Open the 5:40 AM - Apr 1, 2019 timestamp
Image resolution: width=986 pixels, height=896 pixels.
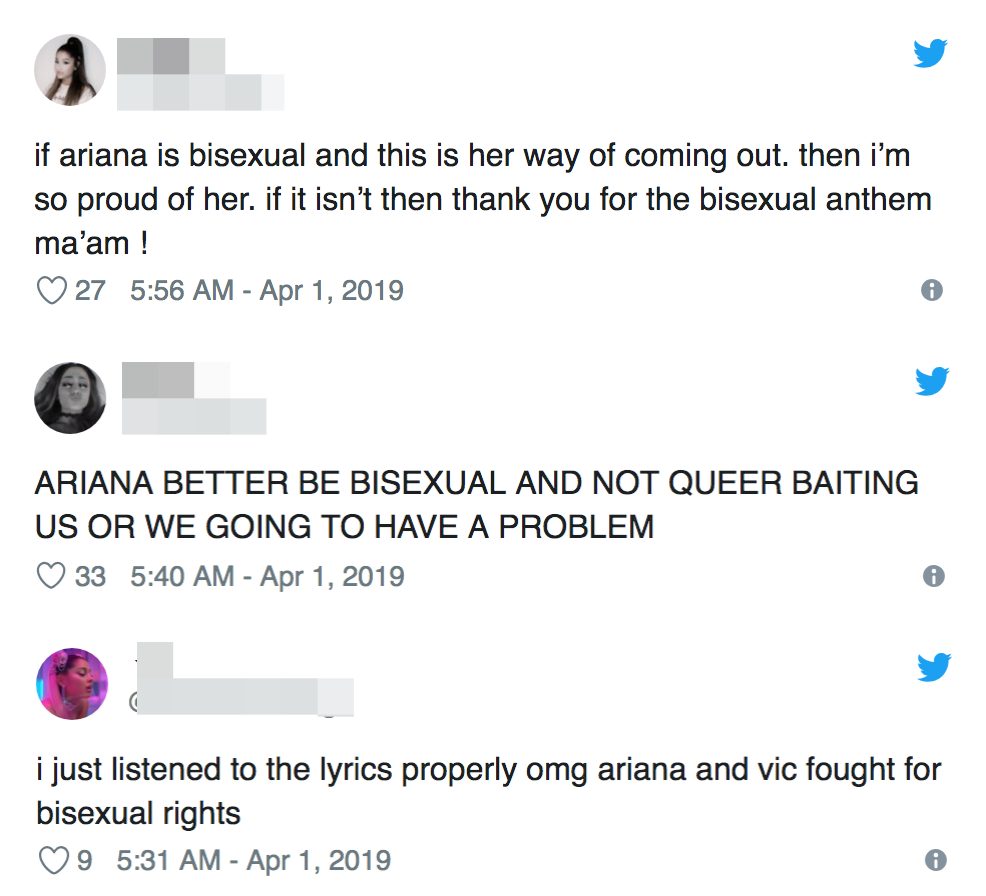pos(267,576)
